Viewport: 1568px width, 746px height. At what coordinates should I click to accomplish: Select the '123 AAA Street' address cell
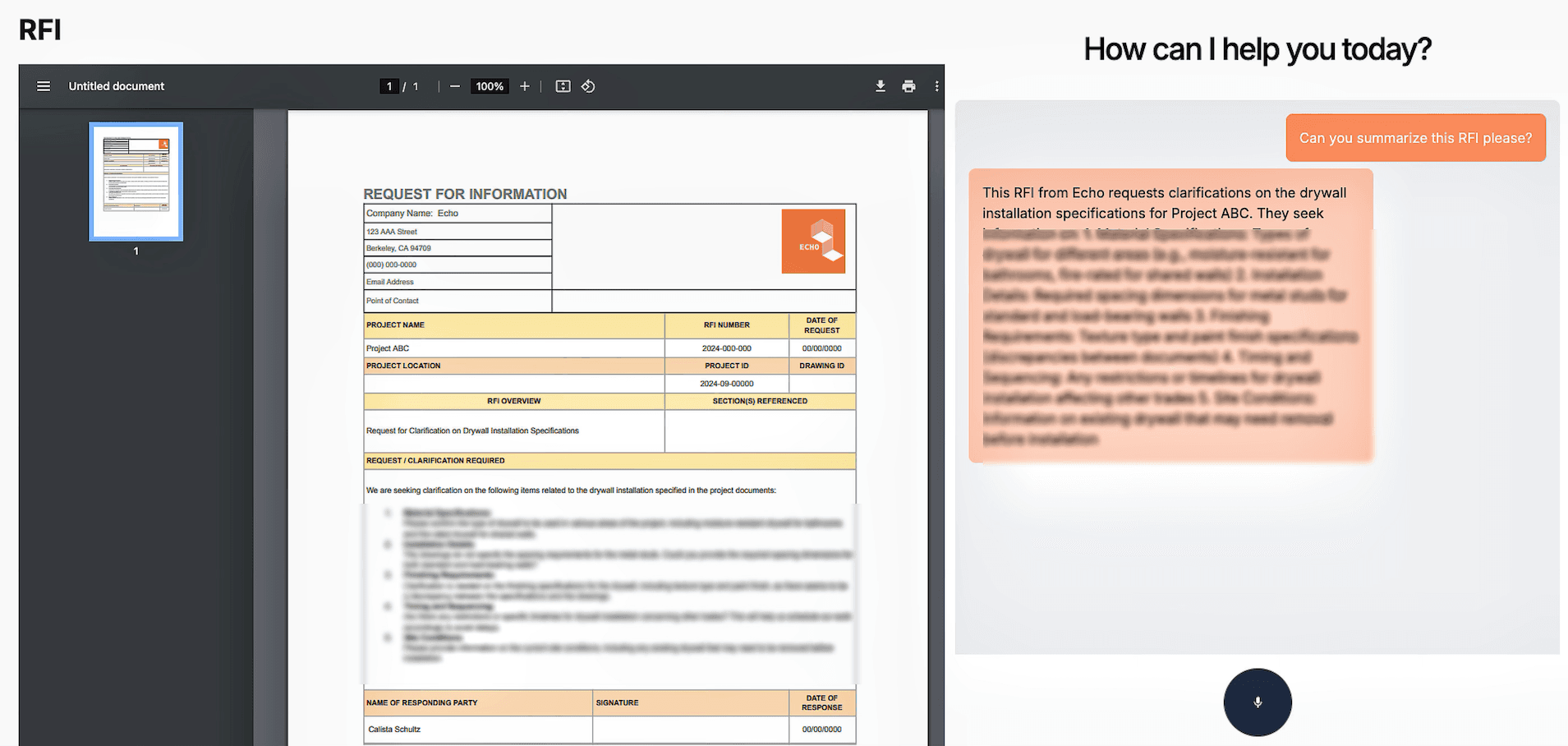[x=458, y=232]
